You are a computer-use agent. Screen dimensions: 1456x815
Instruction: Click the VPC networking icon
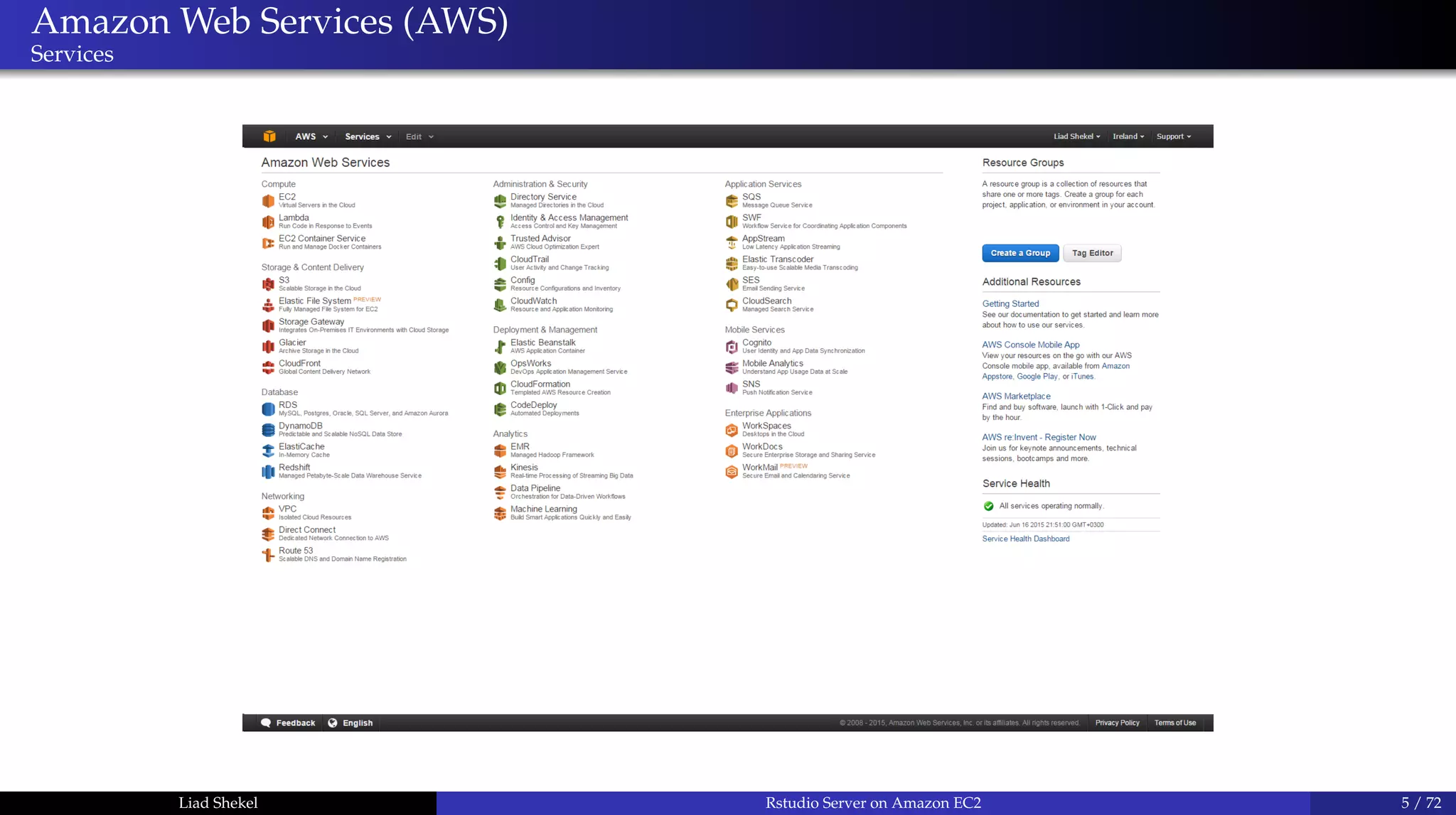click(268, 513)
